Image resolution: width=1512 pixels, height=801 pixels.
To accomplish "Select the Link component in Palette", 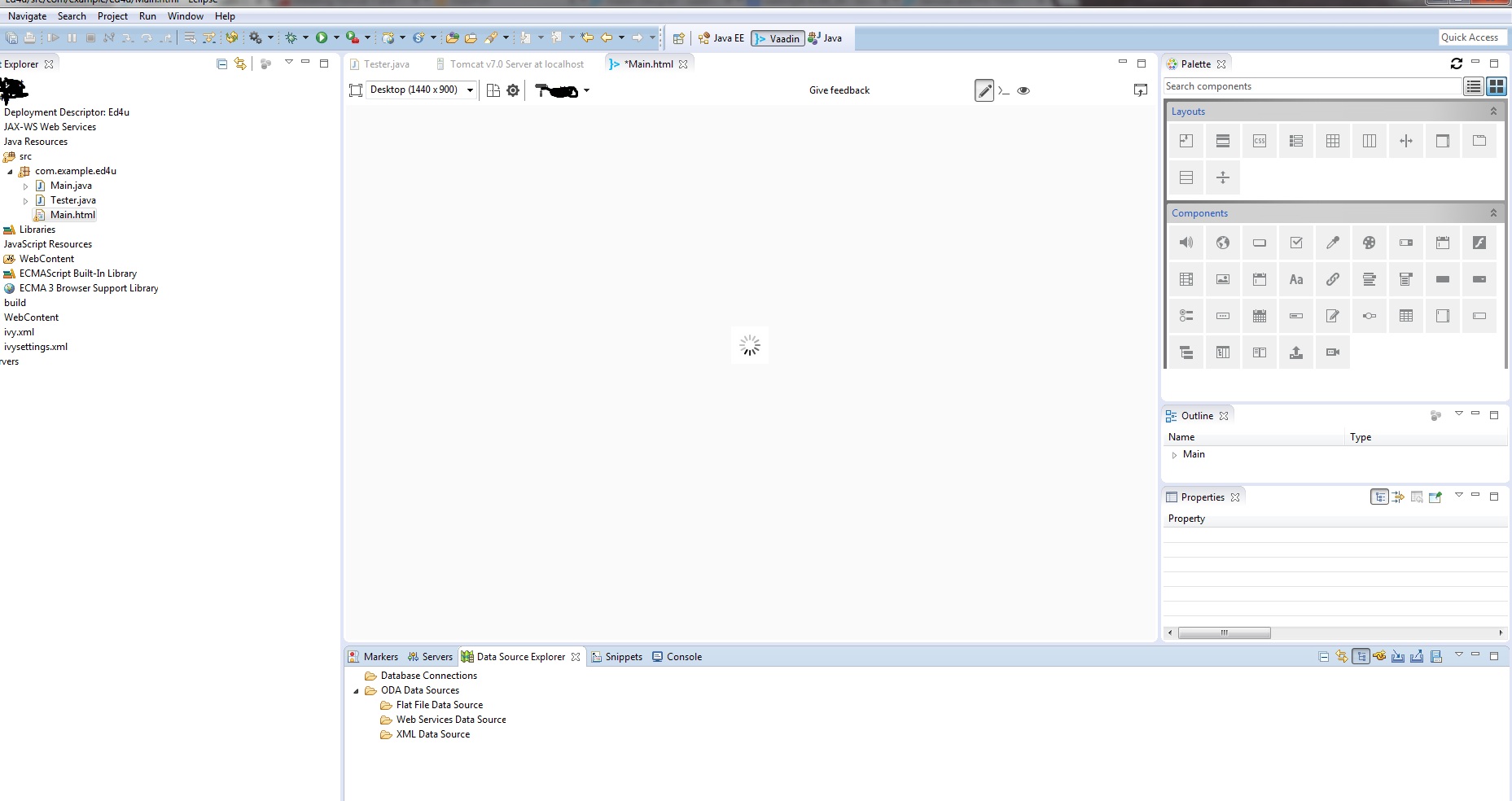I will 1333,279.
